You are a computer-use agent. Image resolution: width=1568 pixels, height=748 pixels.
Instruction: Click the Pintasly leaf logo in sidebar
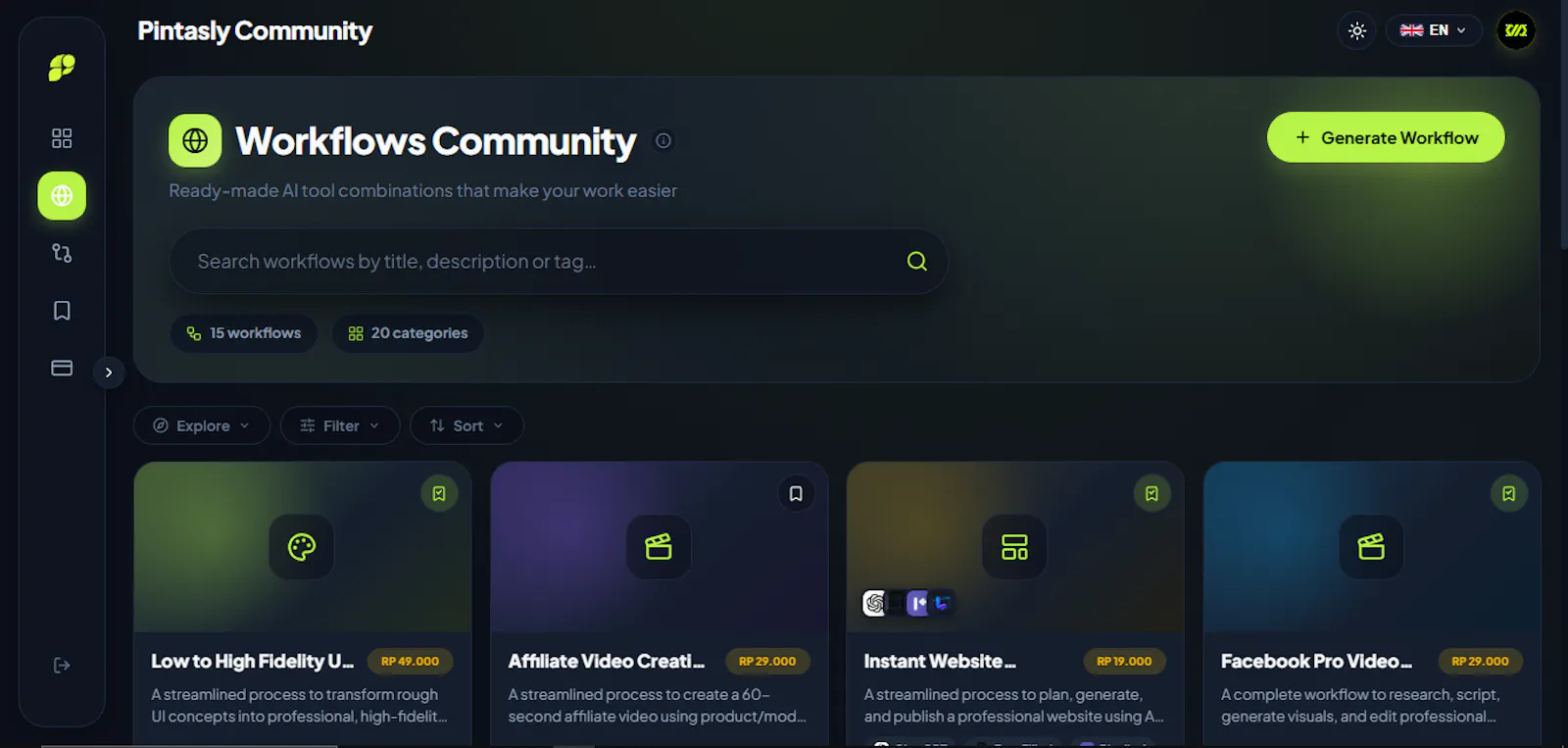(x=62, y=68)
